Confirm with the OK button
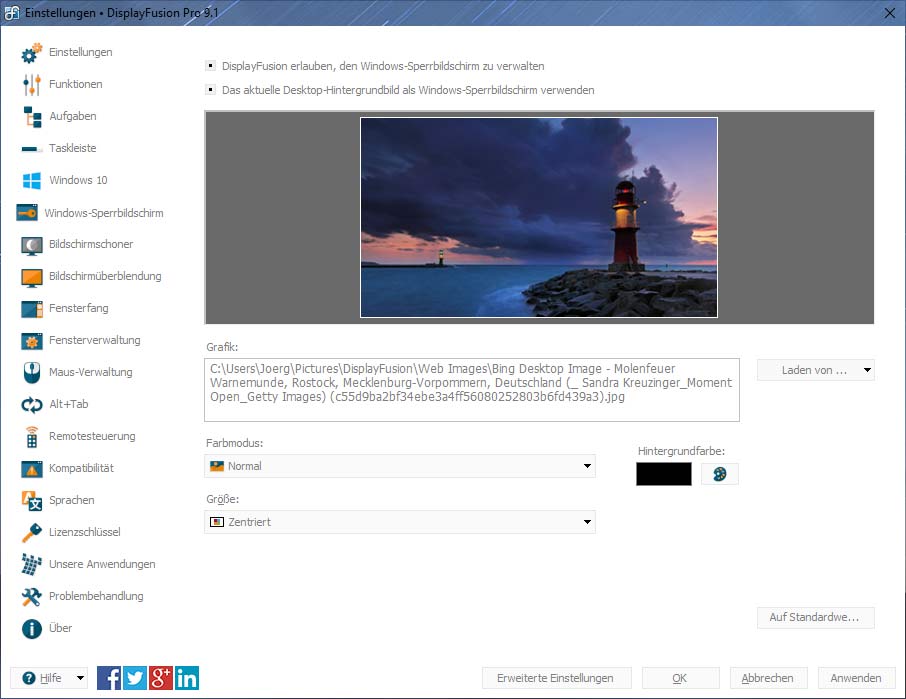906x699 pixels. [x=681, y=678]
